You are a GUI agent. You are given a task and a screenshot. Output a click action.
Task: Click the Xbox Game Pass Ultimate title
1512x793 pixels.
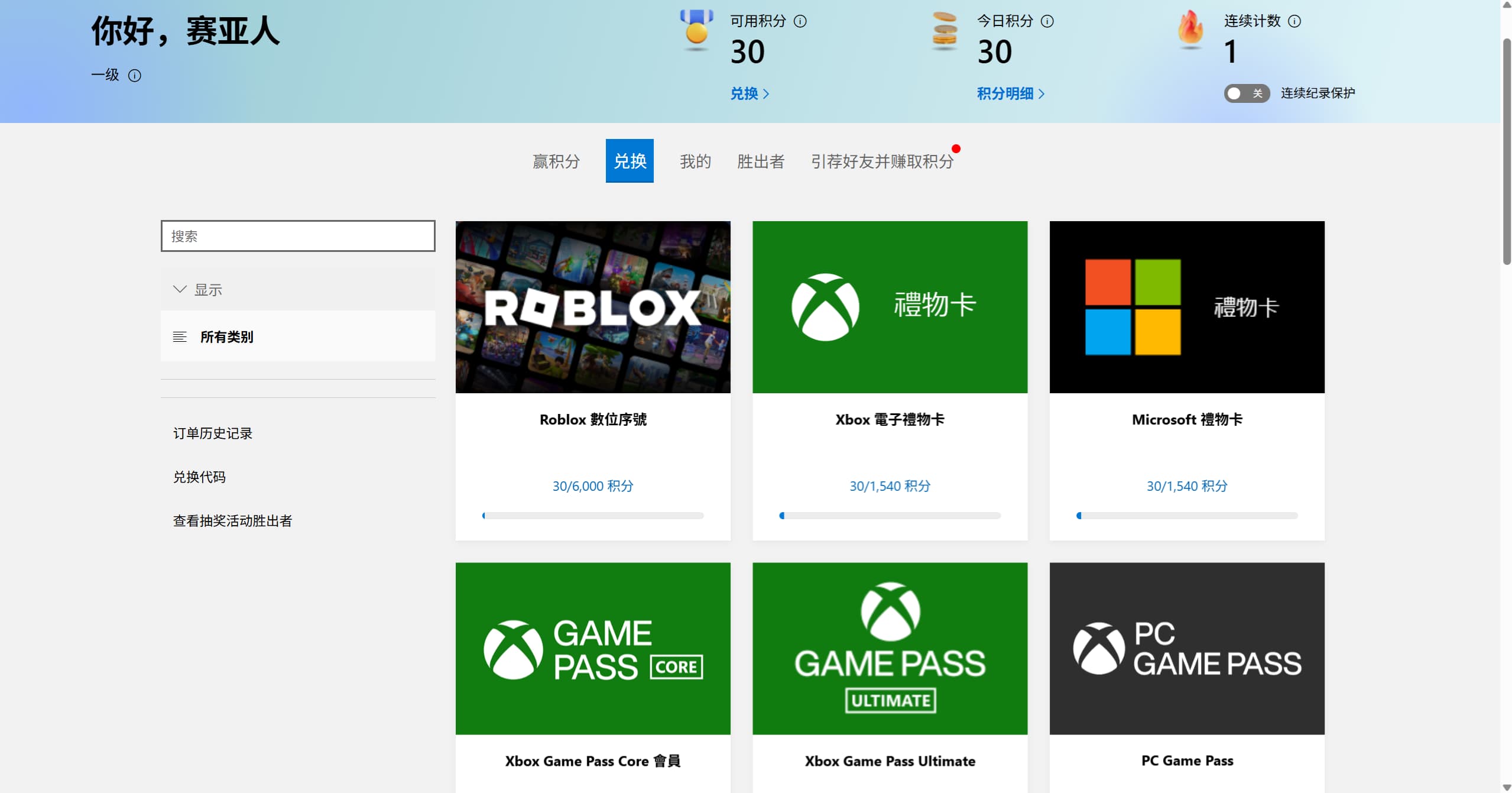890,761
